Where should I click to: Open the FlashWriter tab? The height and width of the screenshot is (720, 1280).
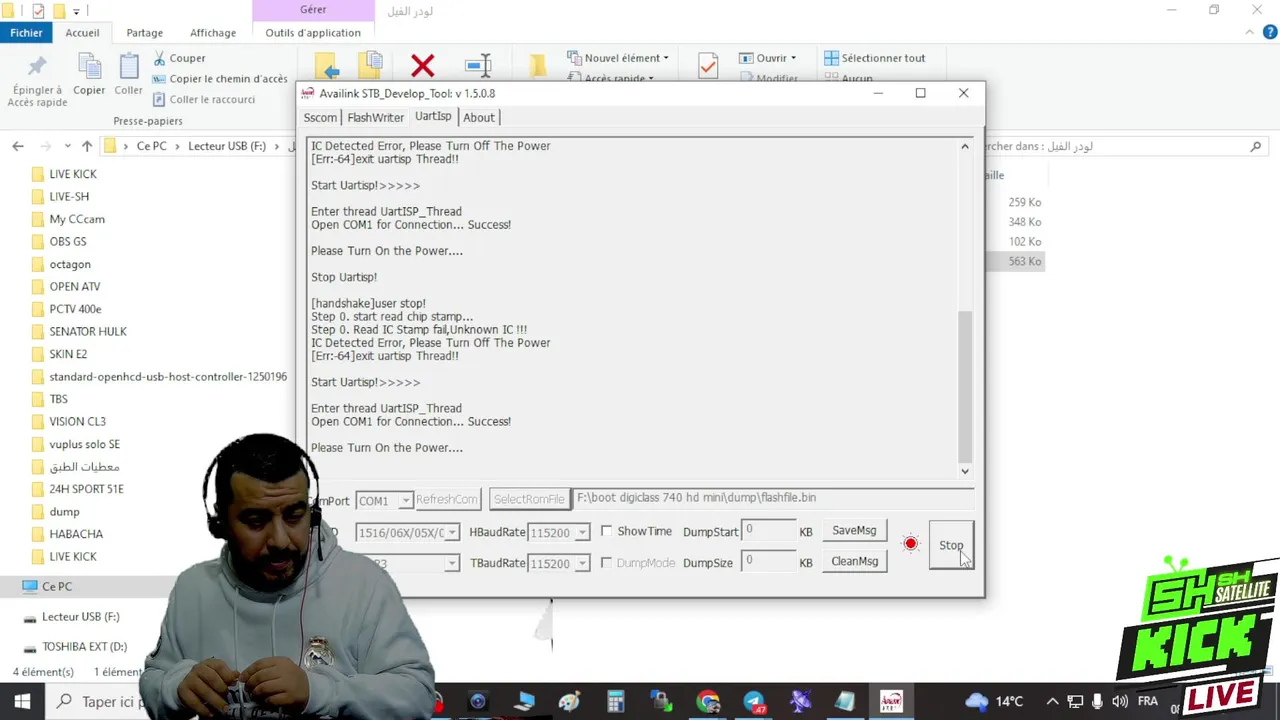tap(376, 117)
